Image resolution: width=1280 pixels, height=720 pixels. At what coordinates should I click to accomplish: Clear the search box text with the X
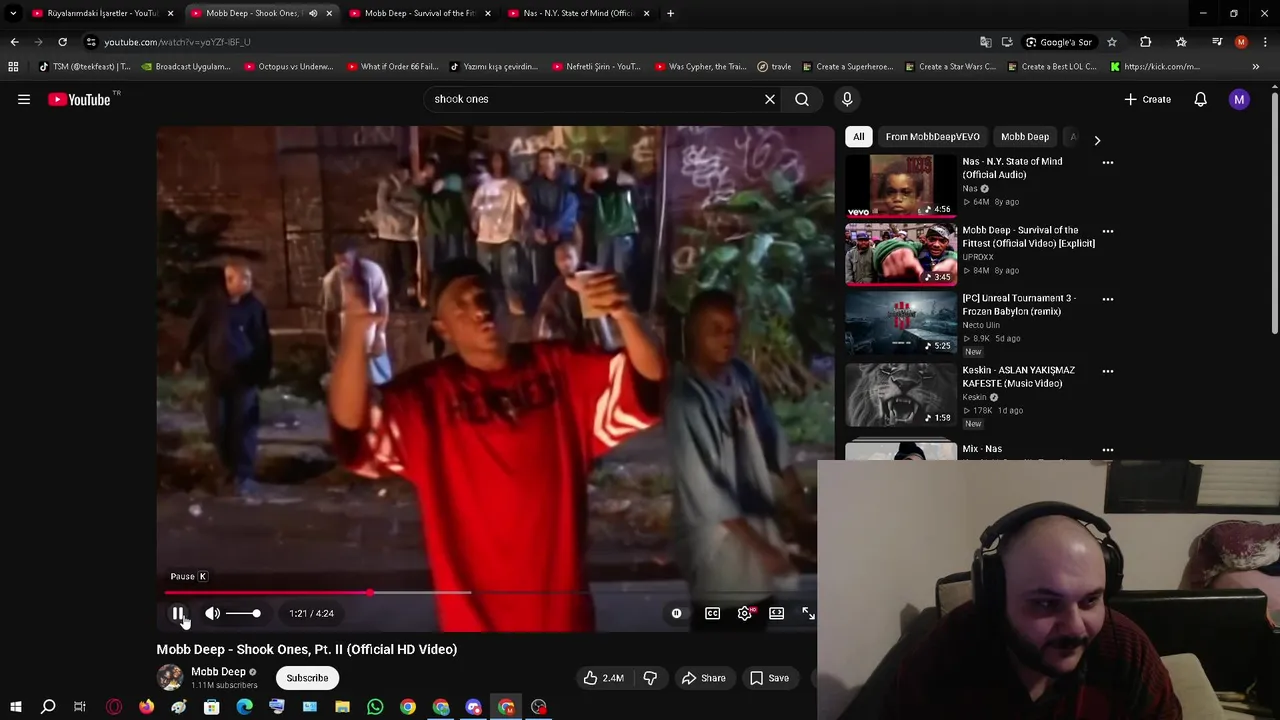tap(770, 99)
